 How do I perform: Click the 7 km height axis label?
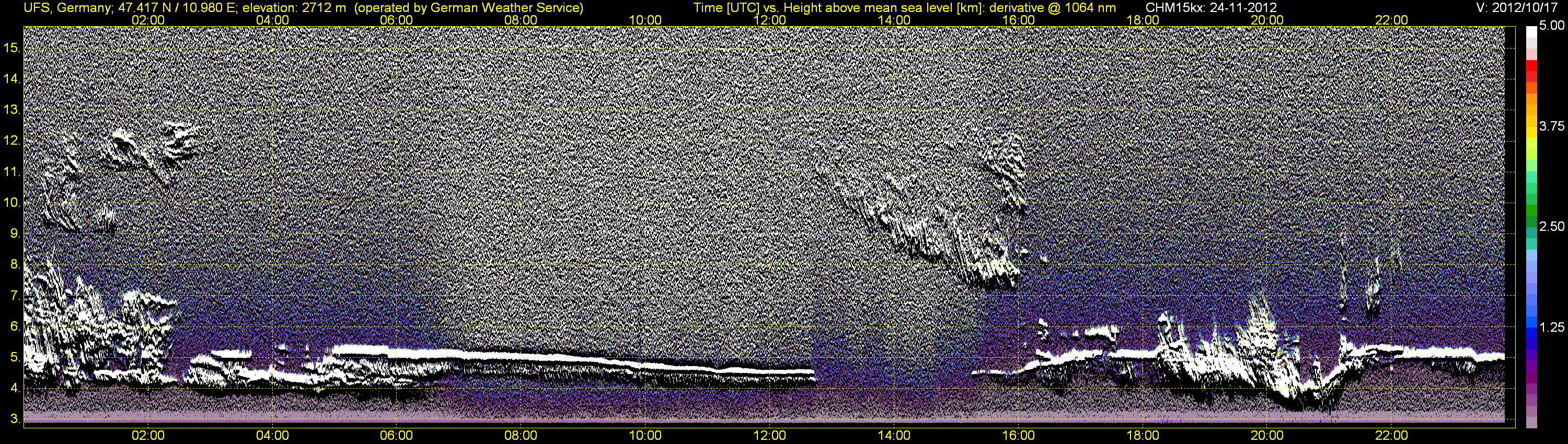click(15, 296)
